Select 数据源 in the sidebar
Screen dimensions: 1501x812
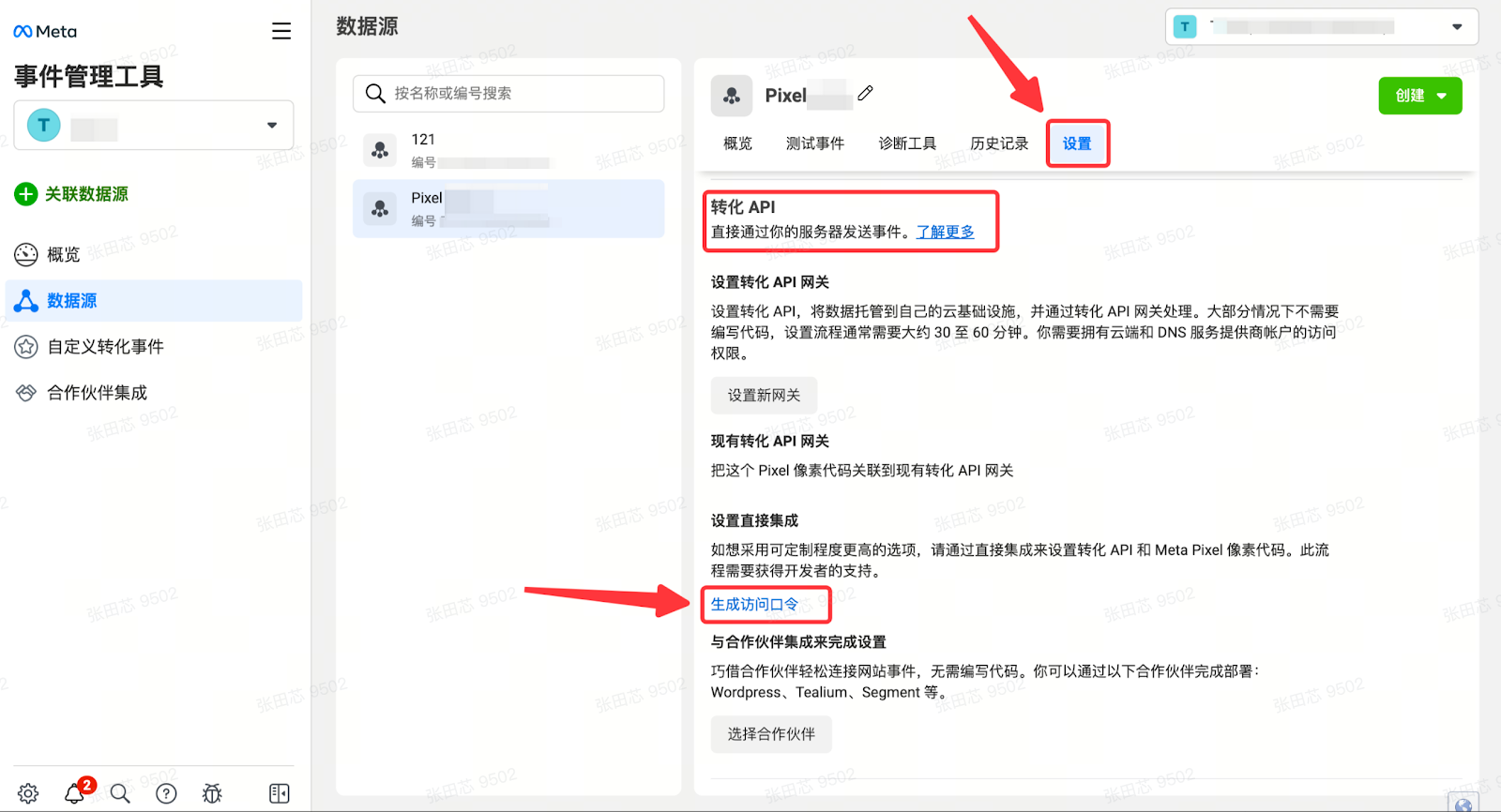[154, 301]
